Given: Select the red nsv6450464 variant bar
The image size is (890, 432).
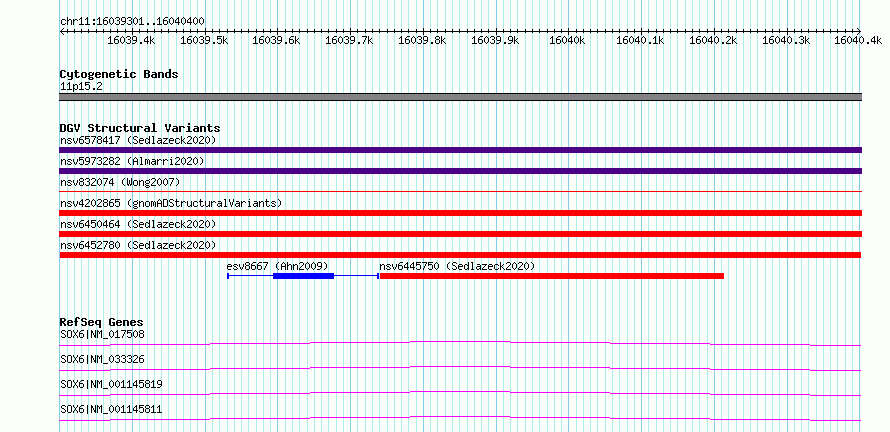Looking at the screenshot, I should point(460,234).
